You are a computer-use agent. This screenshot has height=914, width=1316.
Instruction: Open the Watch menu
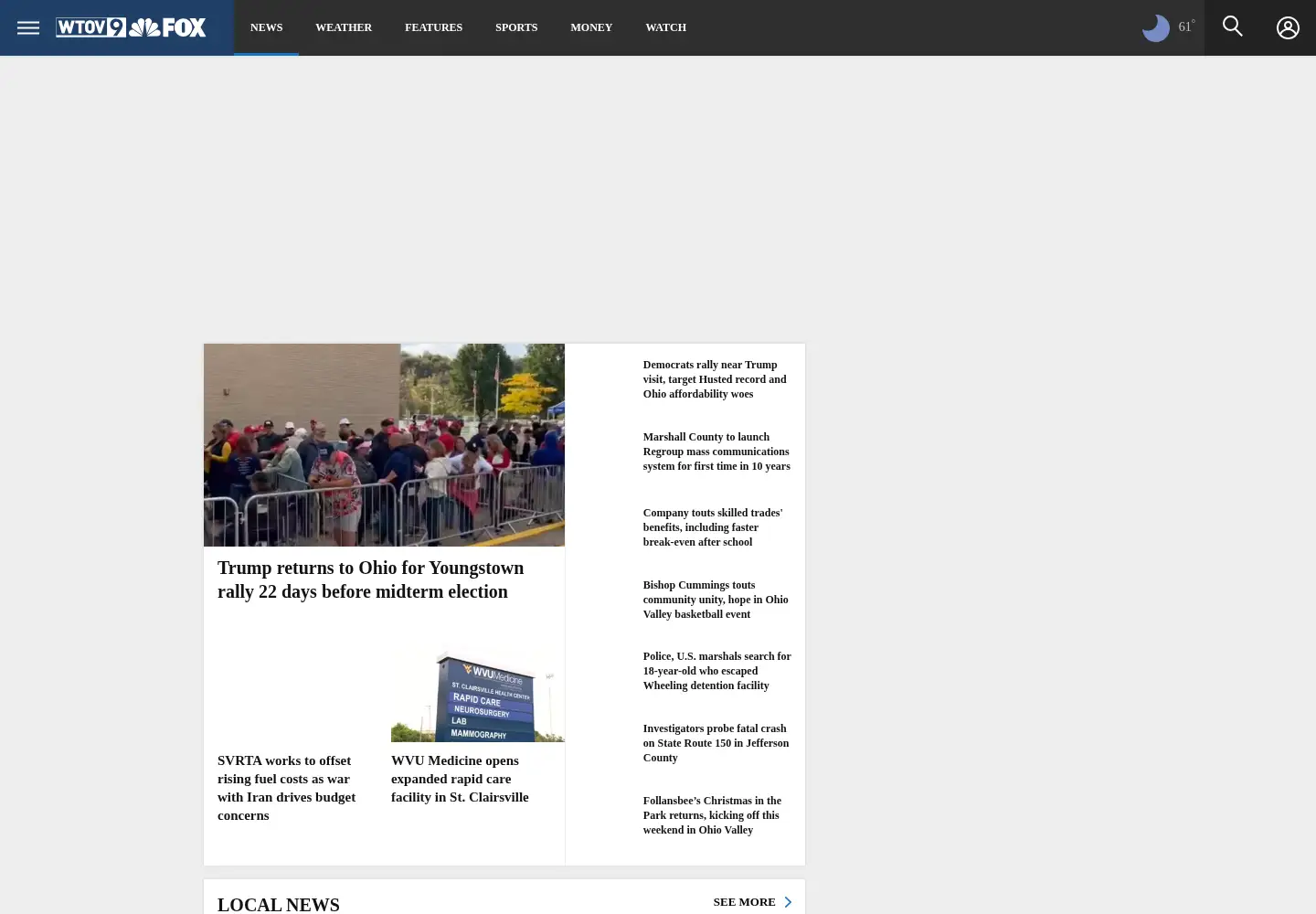click(x=665, y=27)
